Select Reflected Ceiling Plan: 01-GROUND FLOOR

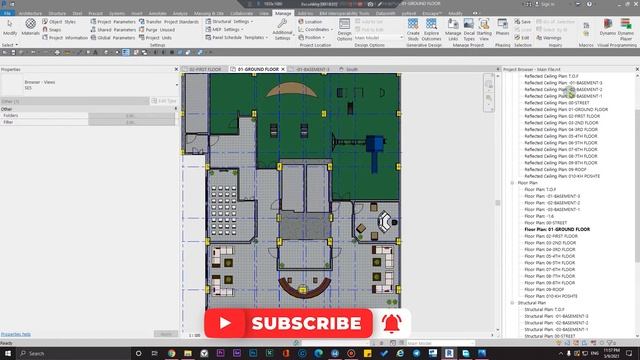point(566,109)
